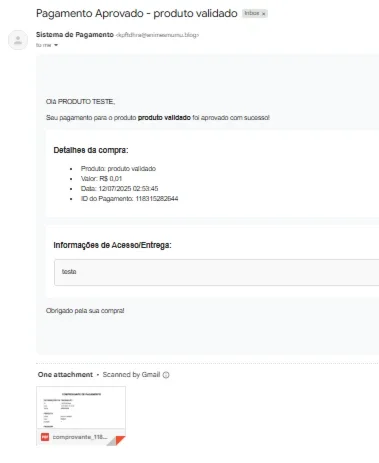Click the 'teste' access information box

[217, 272]
